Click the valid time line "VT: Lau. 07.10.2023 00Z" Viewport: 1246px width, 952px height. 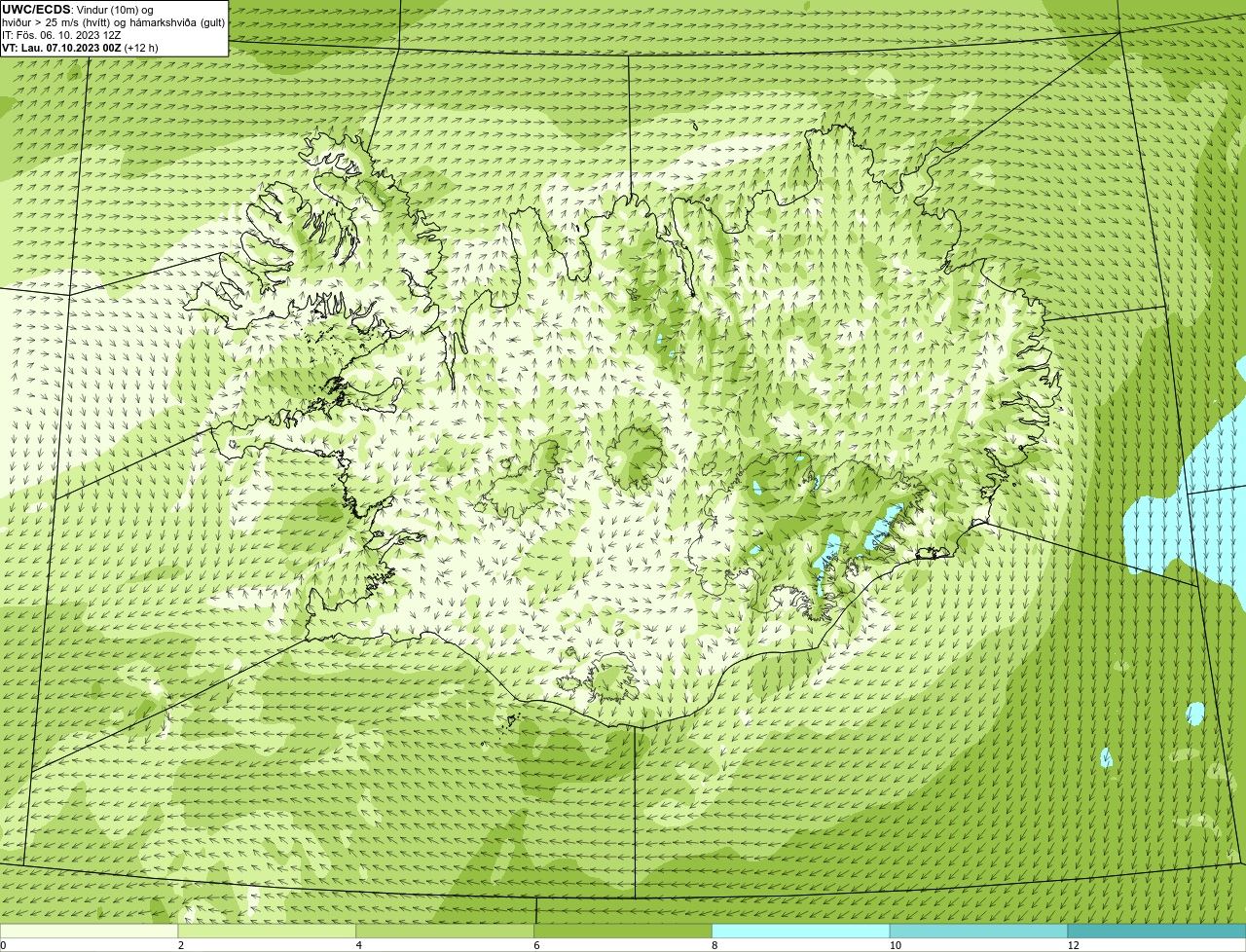(x=61, y=48)
